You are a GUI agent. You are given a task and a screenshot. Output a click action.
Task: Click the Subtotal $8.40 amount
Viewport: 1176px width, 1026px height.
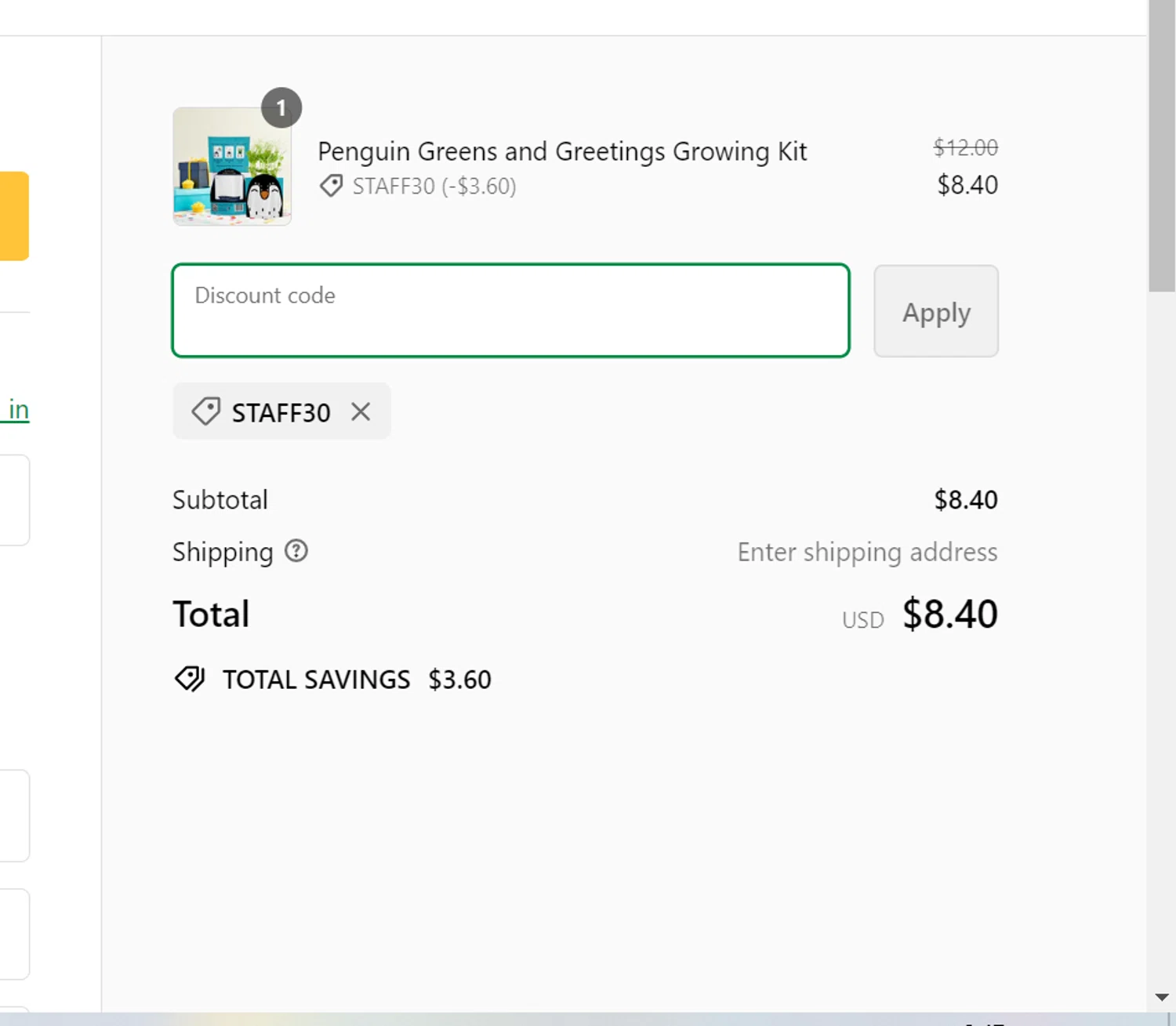(x=965, y=500)
